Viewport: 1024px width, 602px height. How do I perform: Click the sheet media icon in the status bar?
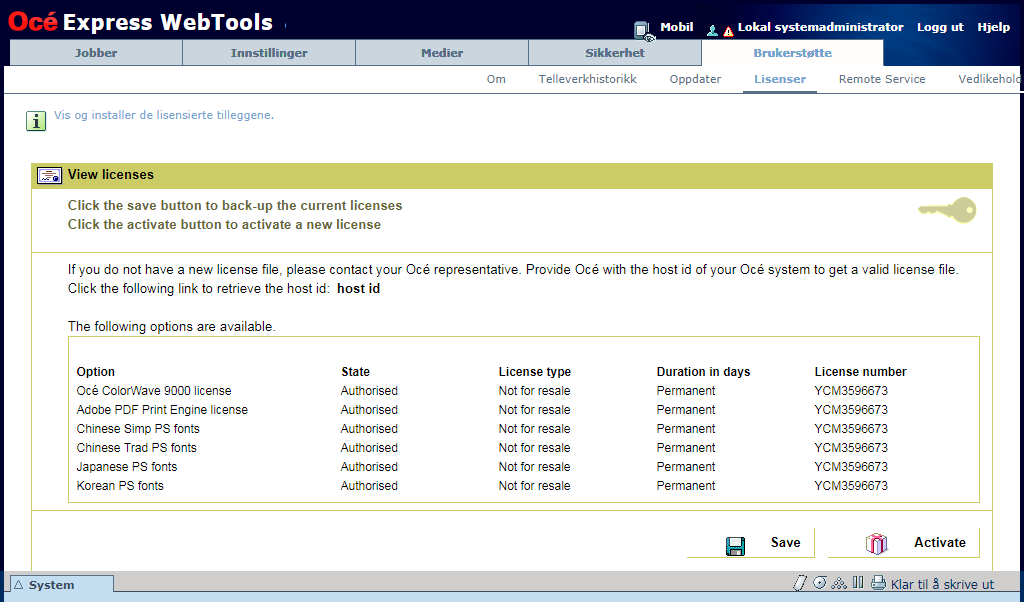click(x=799, y=583)
